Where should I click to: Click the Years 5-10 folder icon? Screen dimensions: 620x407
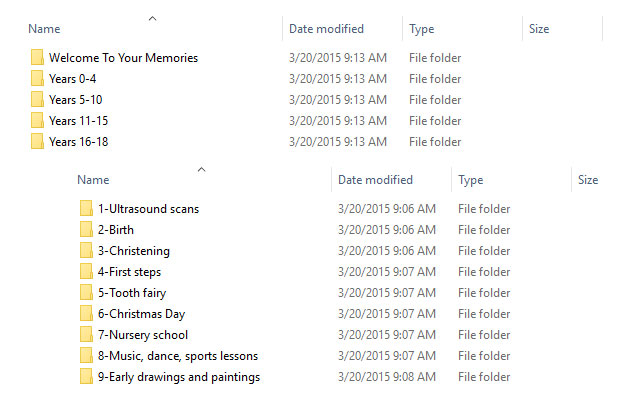(37, 99)
